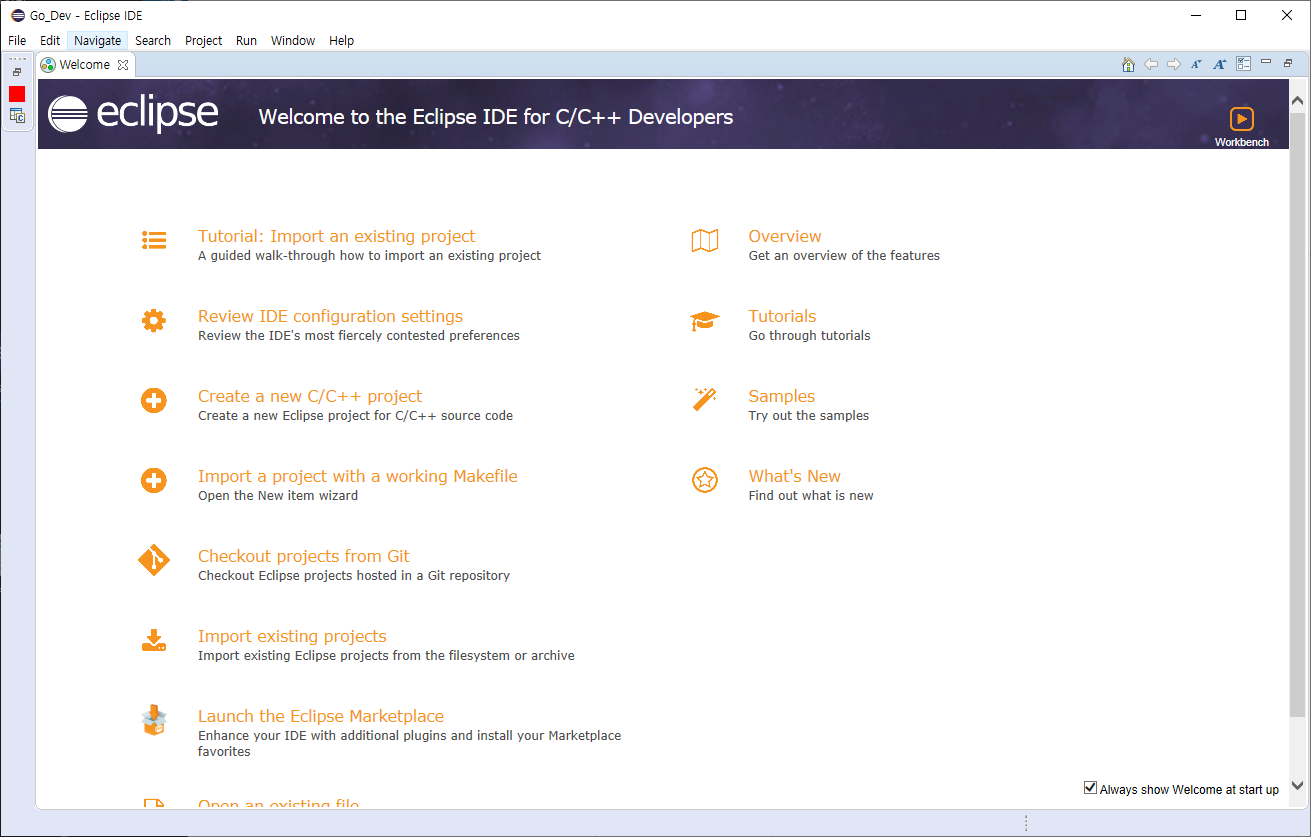The image size is (1311, 837).
Task: Minimize the Welcome view panel
Action: tap(1266, 62)
